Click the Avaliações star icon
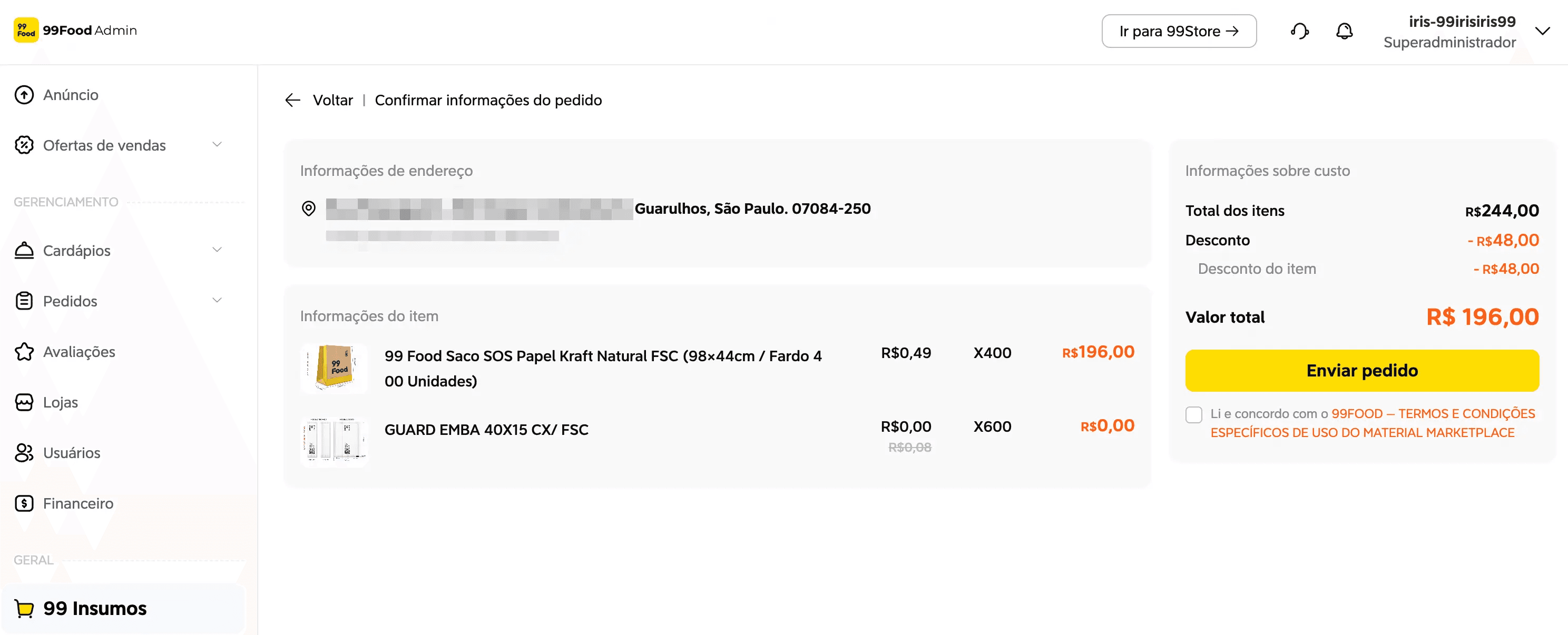Viewport: 1568px width, 635px height. [24, 352]
